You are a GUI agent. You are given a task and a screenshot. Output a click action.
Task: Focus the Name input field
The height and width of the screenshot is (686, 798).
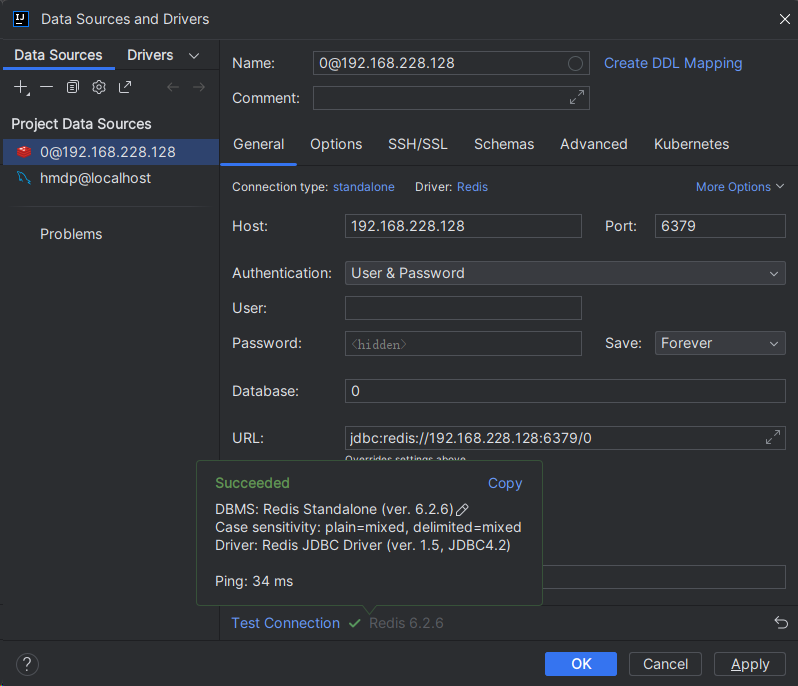451,63
